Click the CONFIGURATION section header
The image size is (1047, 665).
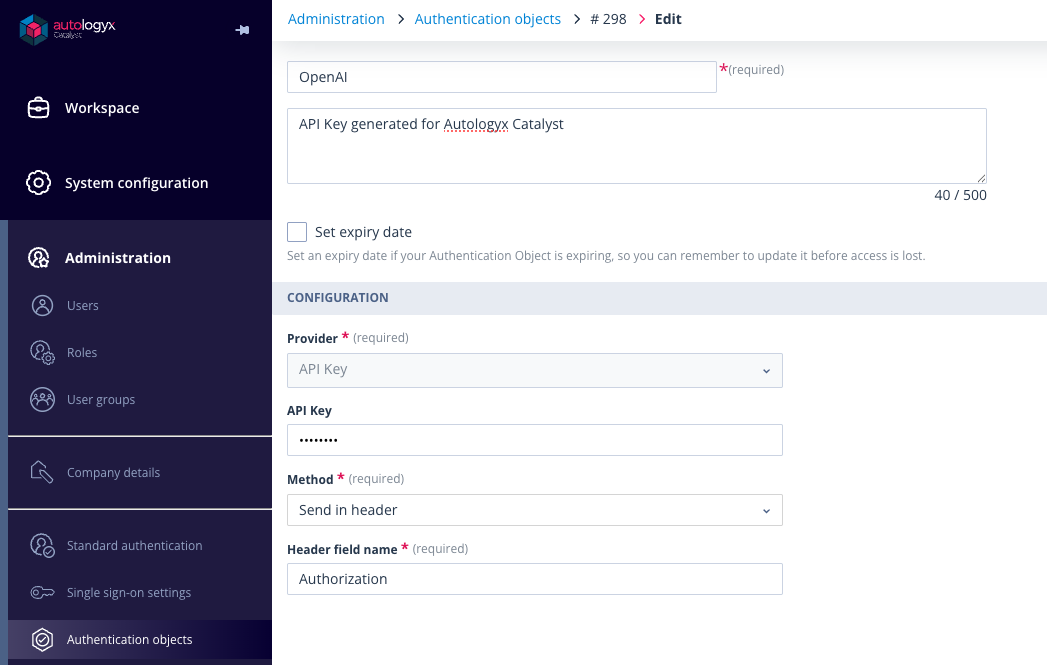pos(337,298)
